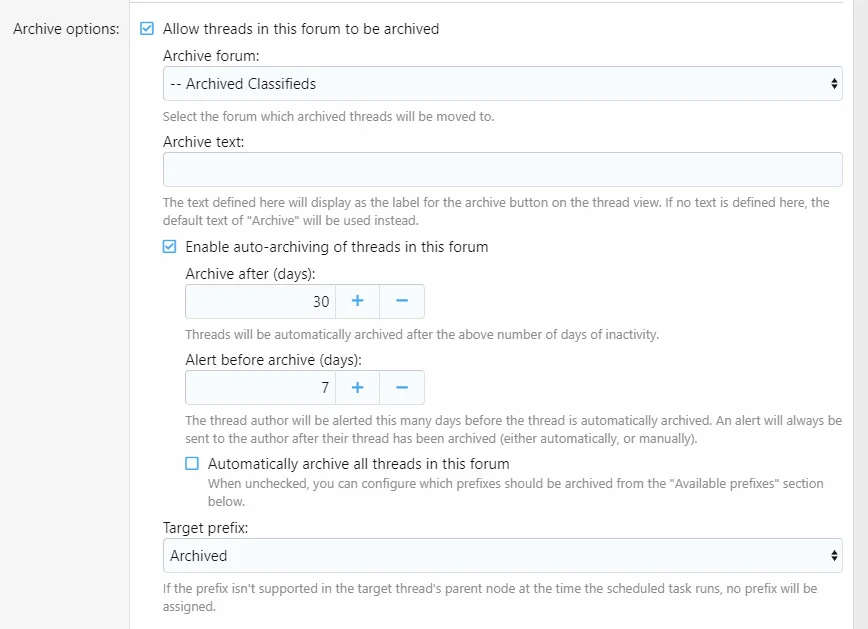Enable Automatically archive all threads checkbox
Screen dimensions: 868x629
[192, 464]
